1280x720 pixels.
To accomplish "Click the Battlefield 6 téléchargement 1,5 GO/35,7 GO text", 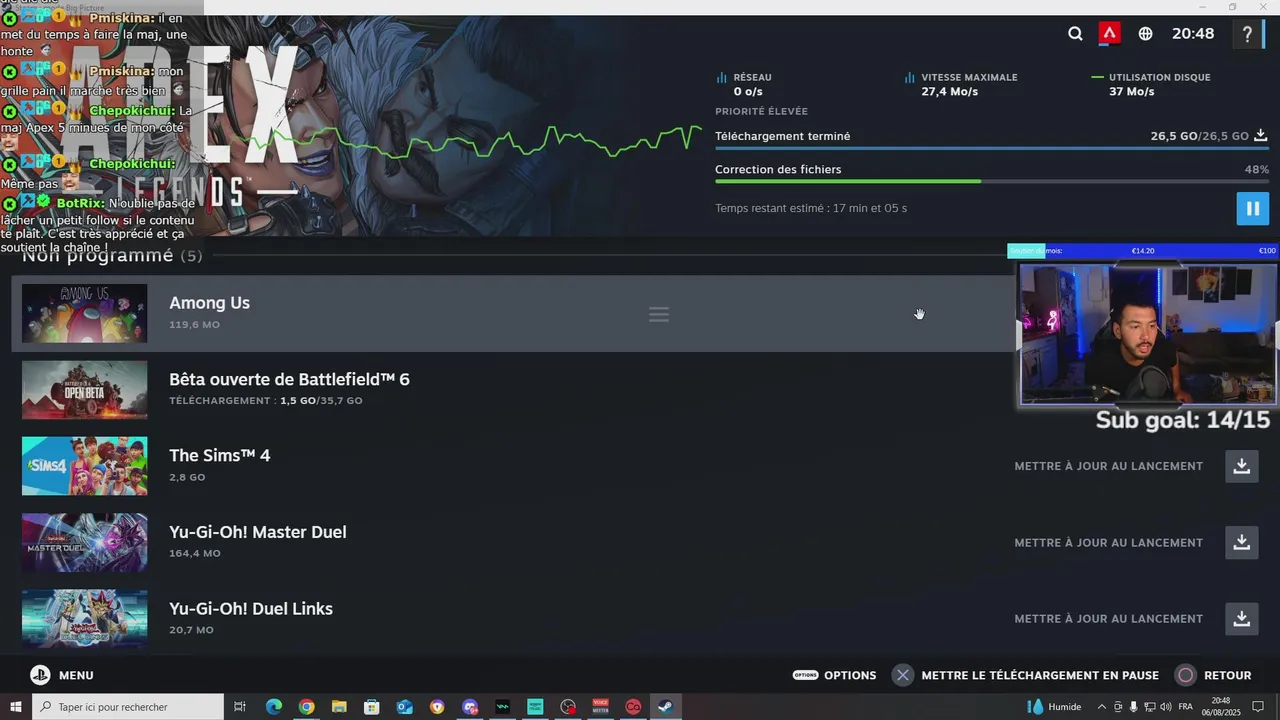I will click(x=265, y=400).
